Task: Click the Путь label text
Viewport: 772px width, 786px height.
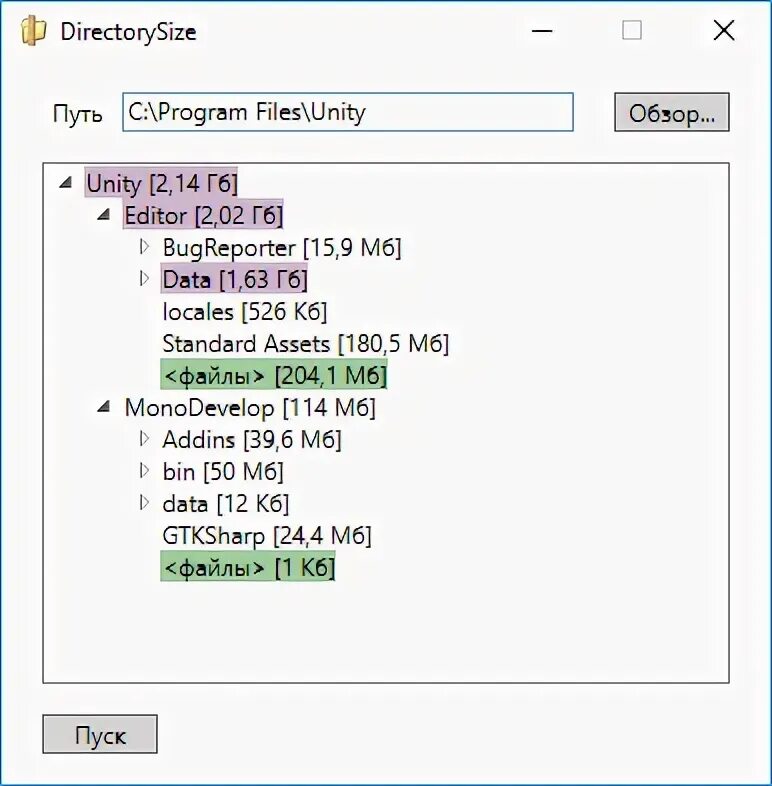Action: [x=78, y=113]
